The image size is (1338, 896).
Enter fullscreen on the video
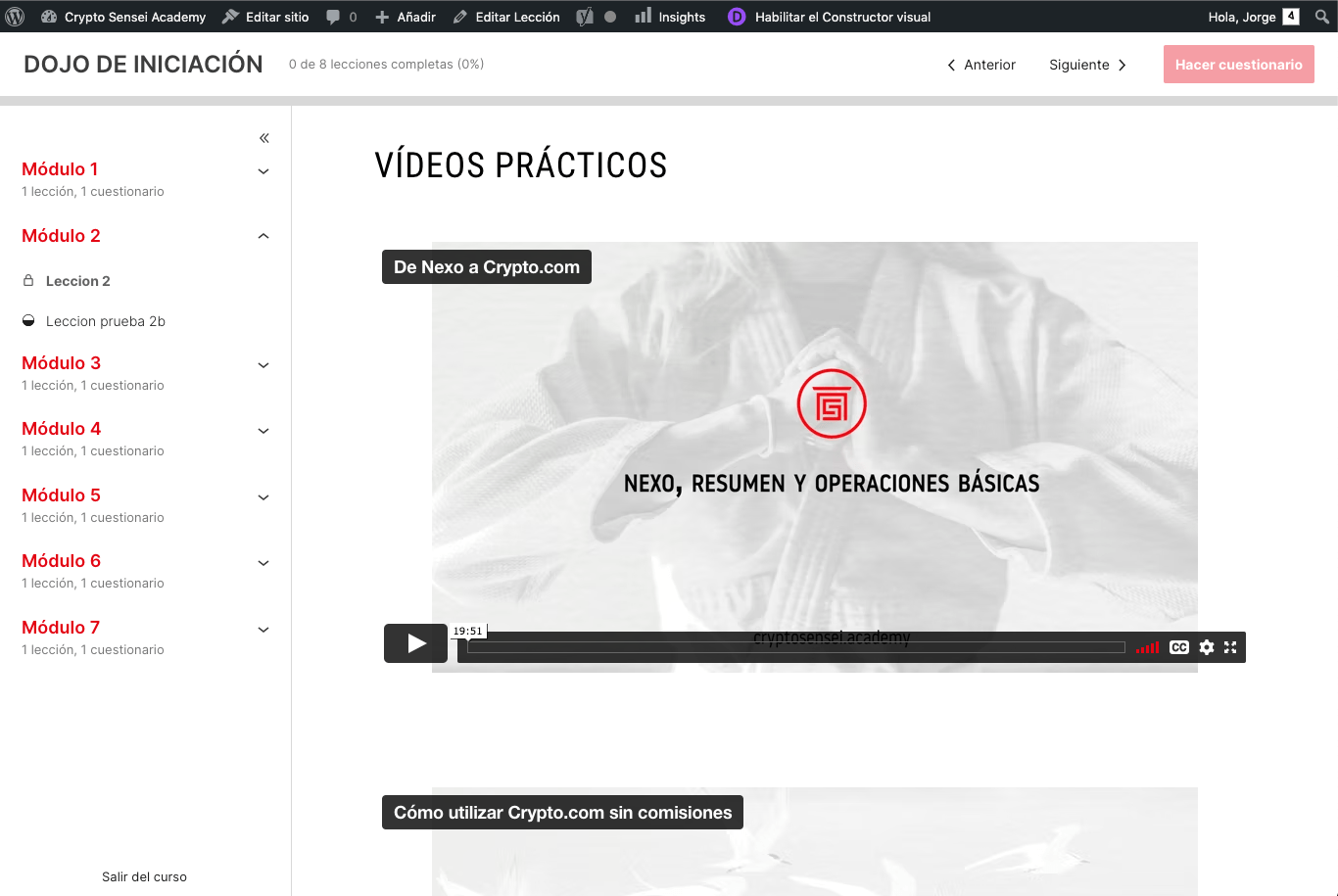[1230, 647]
